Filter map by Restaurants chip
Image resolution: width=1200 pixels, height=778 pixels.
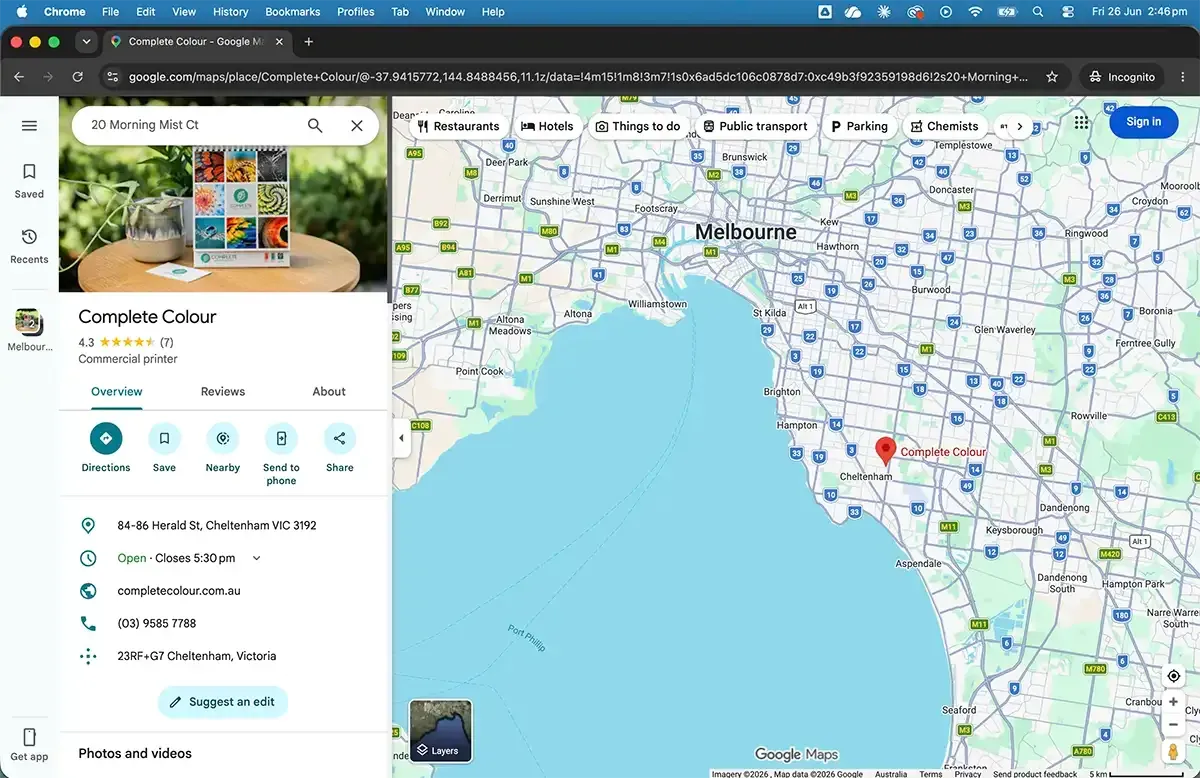pyautogui.click(x=458, y=126)
